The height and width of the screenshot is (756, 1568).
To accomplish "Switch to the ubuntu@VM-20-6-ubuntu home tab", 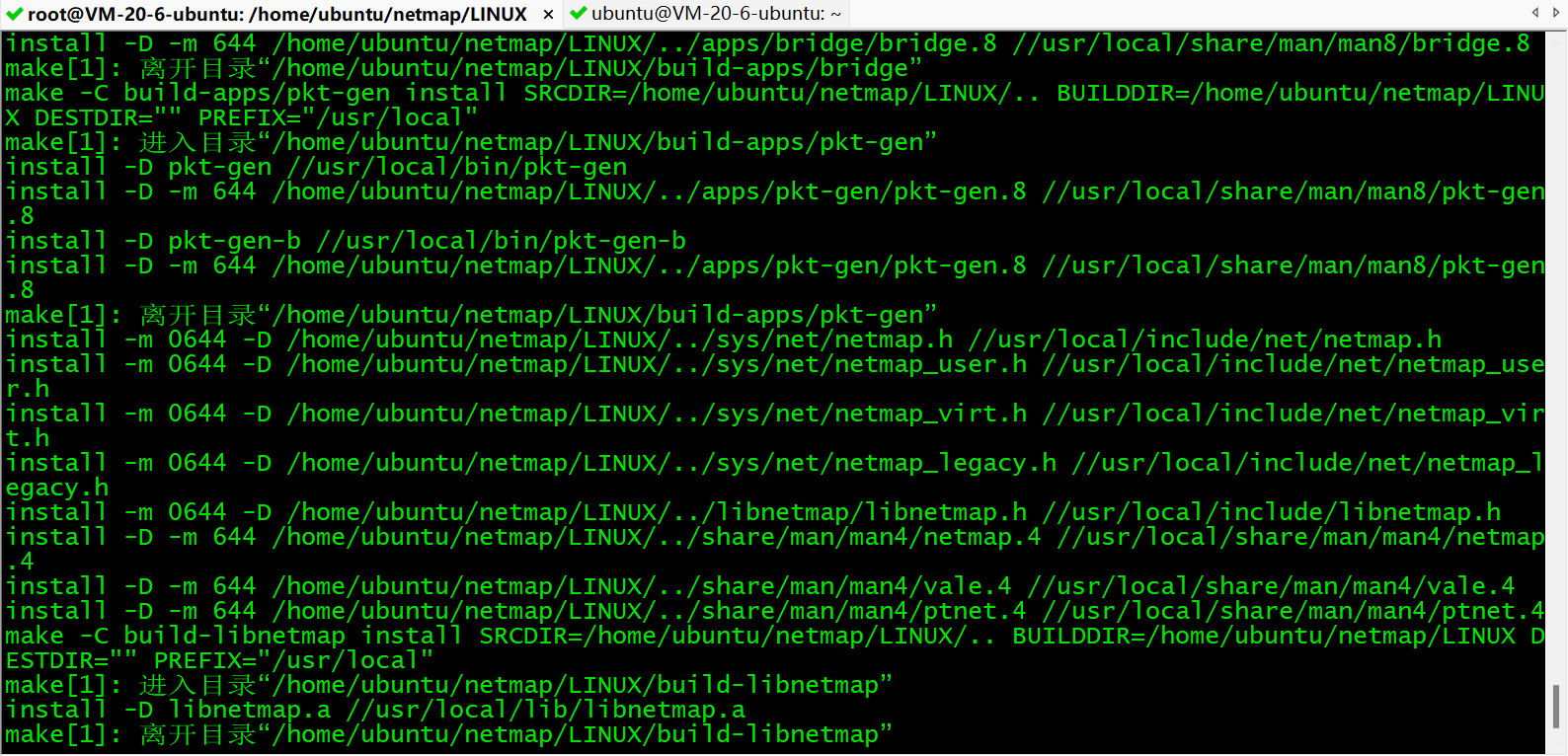I will [x=708, y=14].
